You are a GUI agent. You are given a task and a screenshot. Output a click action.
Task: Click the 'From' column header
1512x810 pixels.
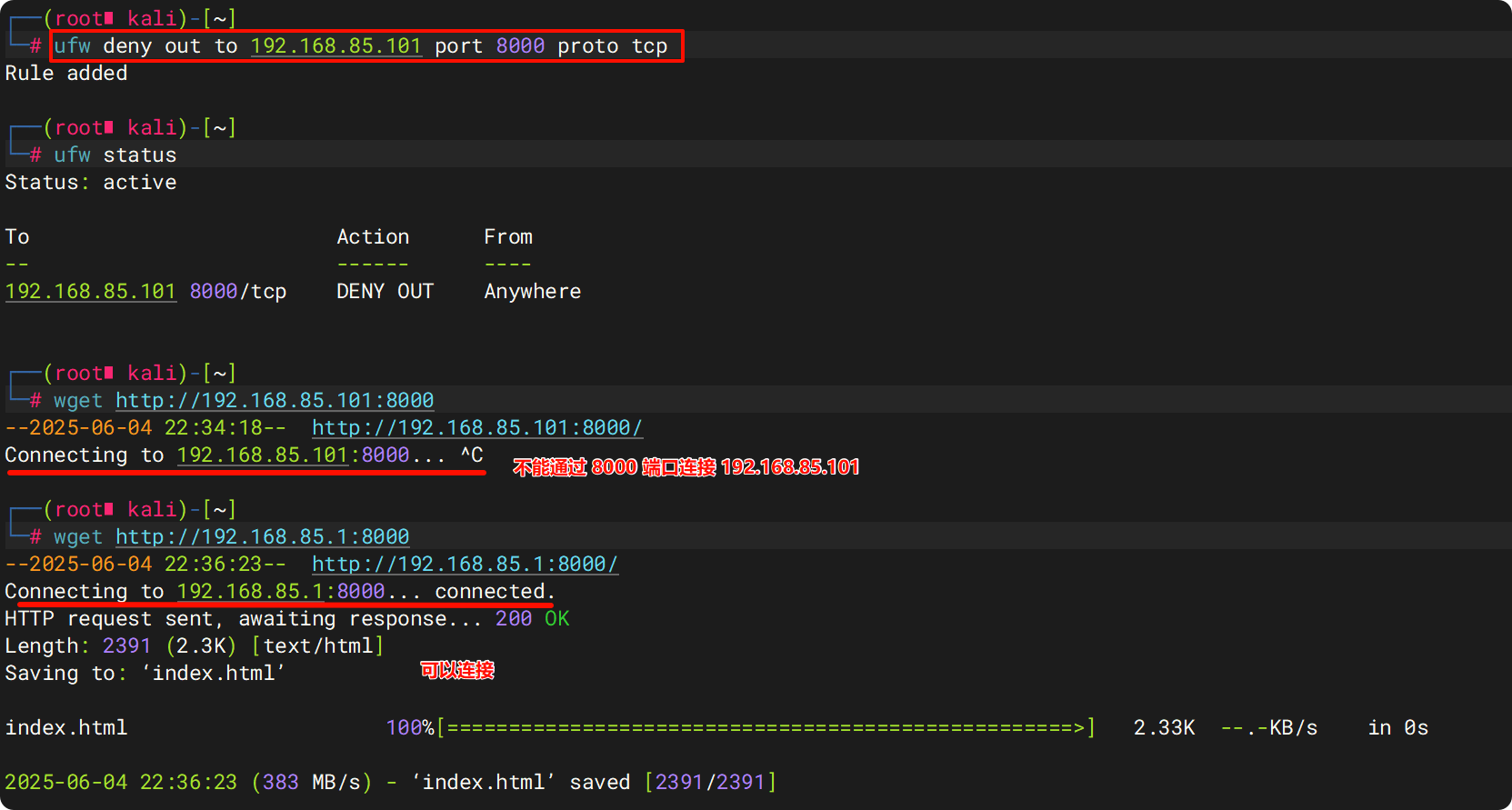pos(507,237)
